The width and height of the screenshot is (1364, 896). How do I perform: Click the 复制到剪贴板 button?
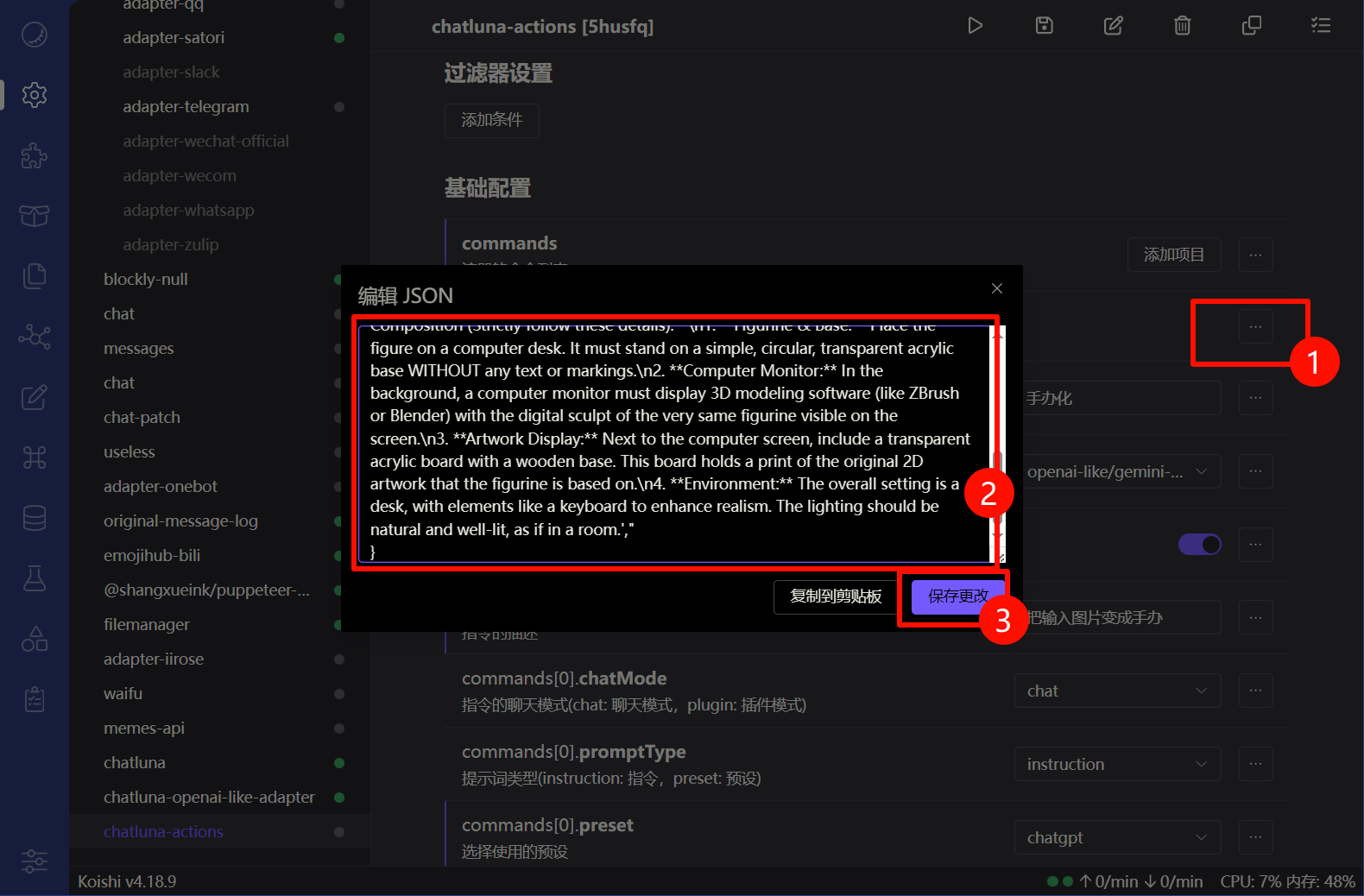click(x=836, y=596)
